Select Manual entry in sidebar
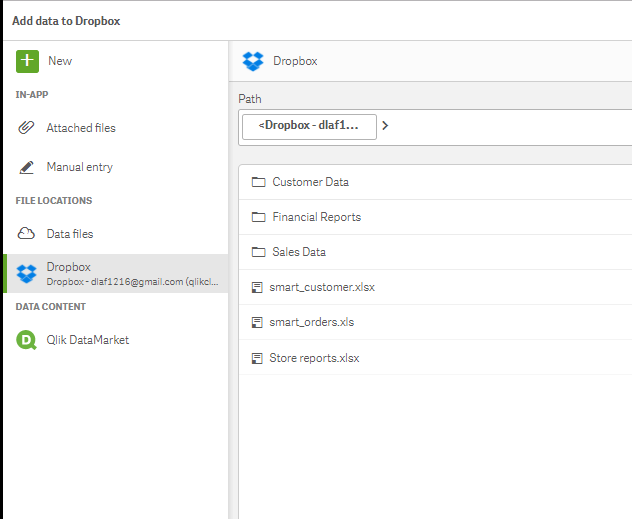Viewport: 632px width, 519px height. coord(79,167)
